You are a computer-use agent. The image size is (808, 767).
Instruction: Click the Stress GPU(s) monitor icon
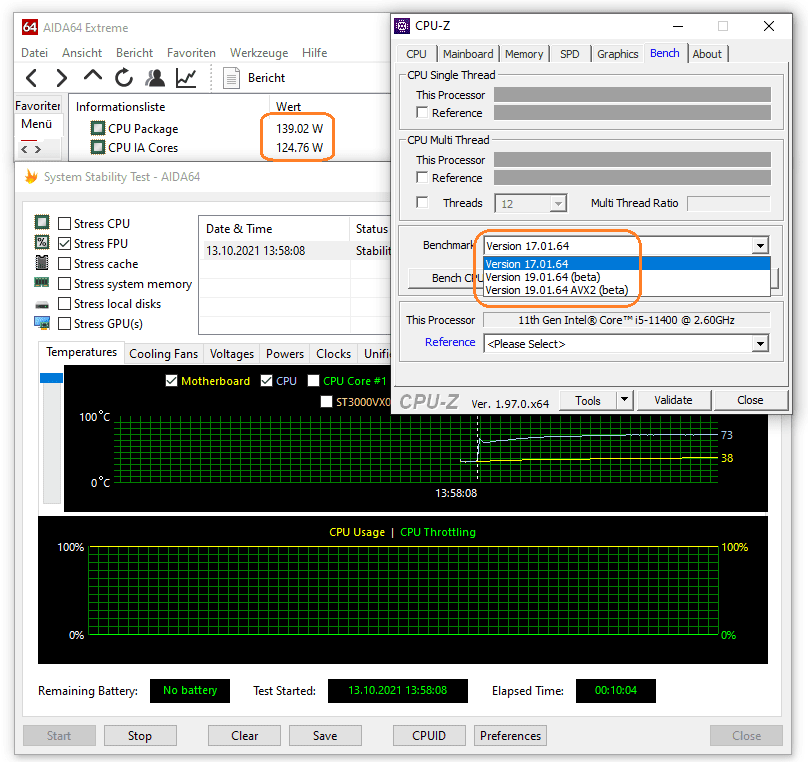(42, 323)
